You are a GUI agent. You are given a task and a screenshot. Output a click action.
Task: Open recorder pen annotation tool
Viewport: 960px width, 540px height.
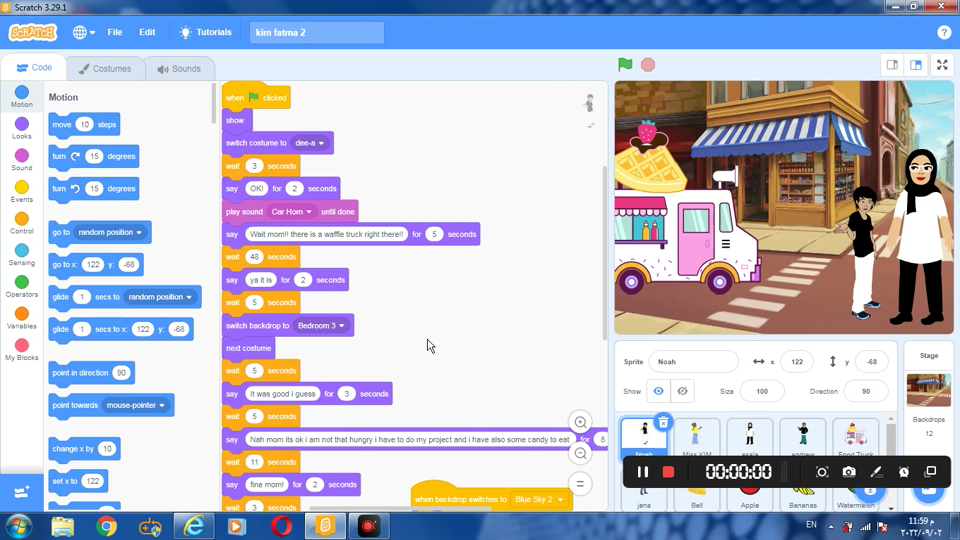pos(876,472)
